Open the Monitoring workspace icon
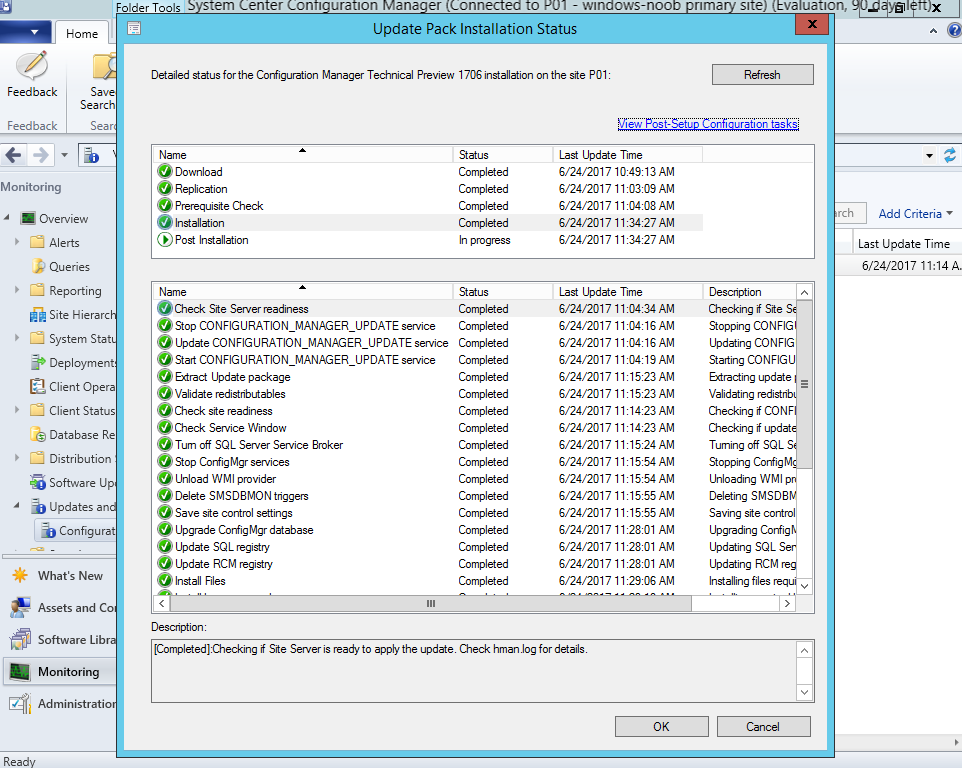 [x=20, y=672]
